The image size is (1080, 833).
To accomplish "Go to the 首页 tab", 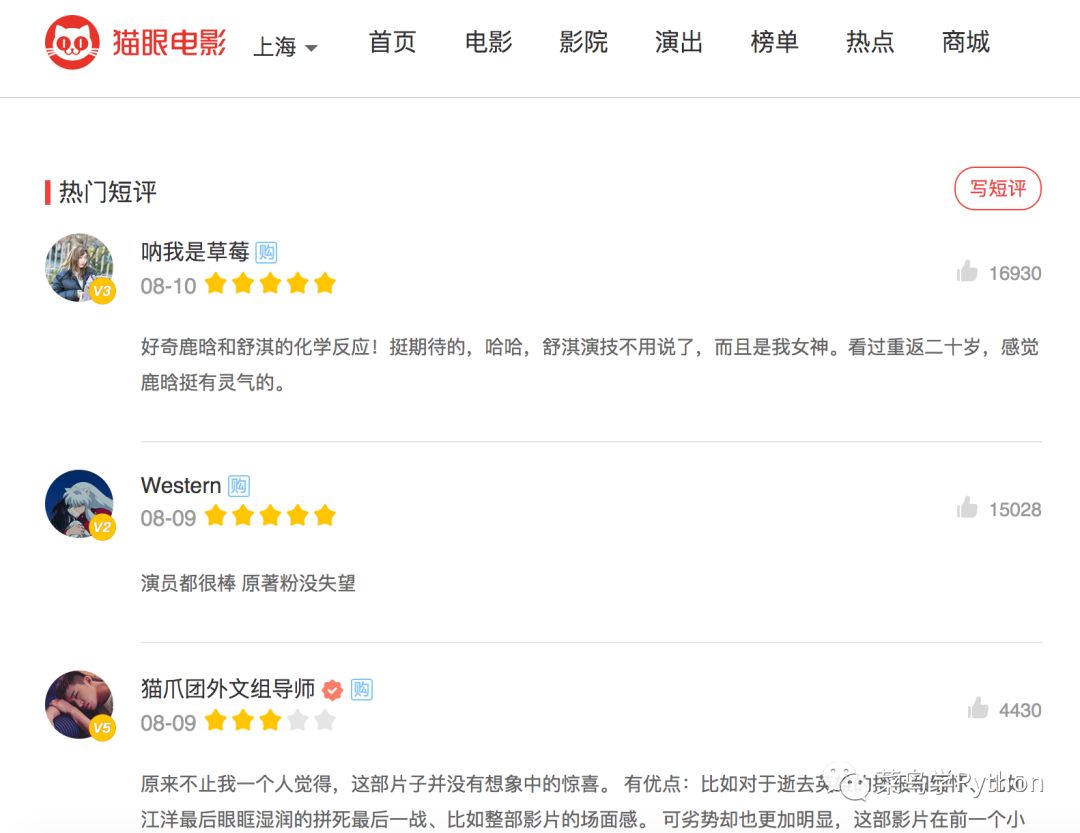I will 392,42.
